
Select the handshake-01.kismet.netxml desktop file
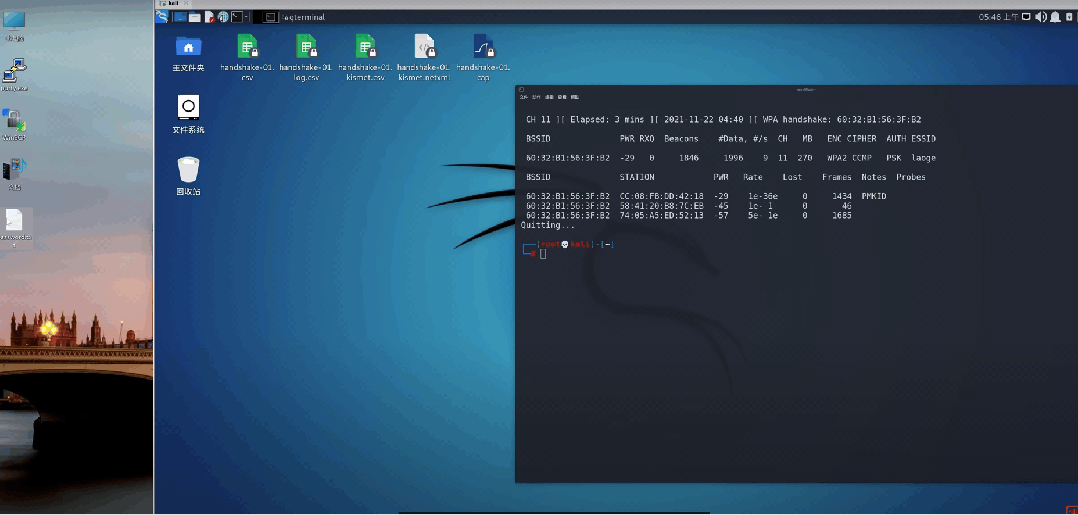[x=424, y=58]
